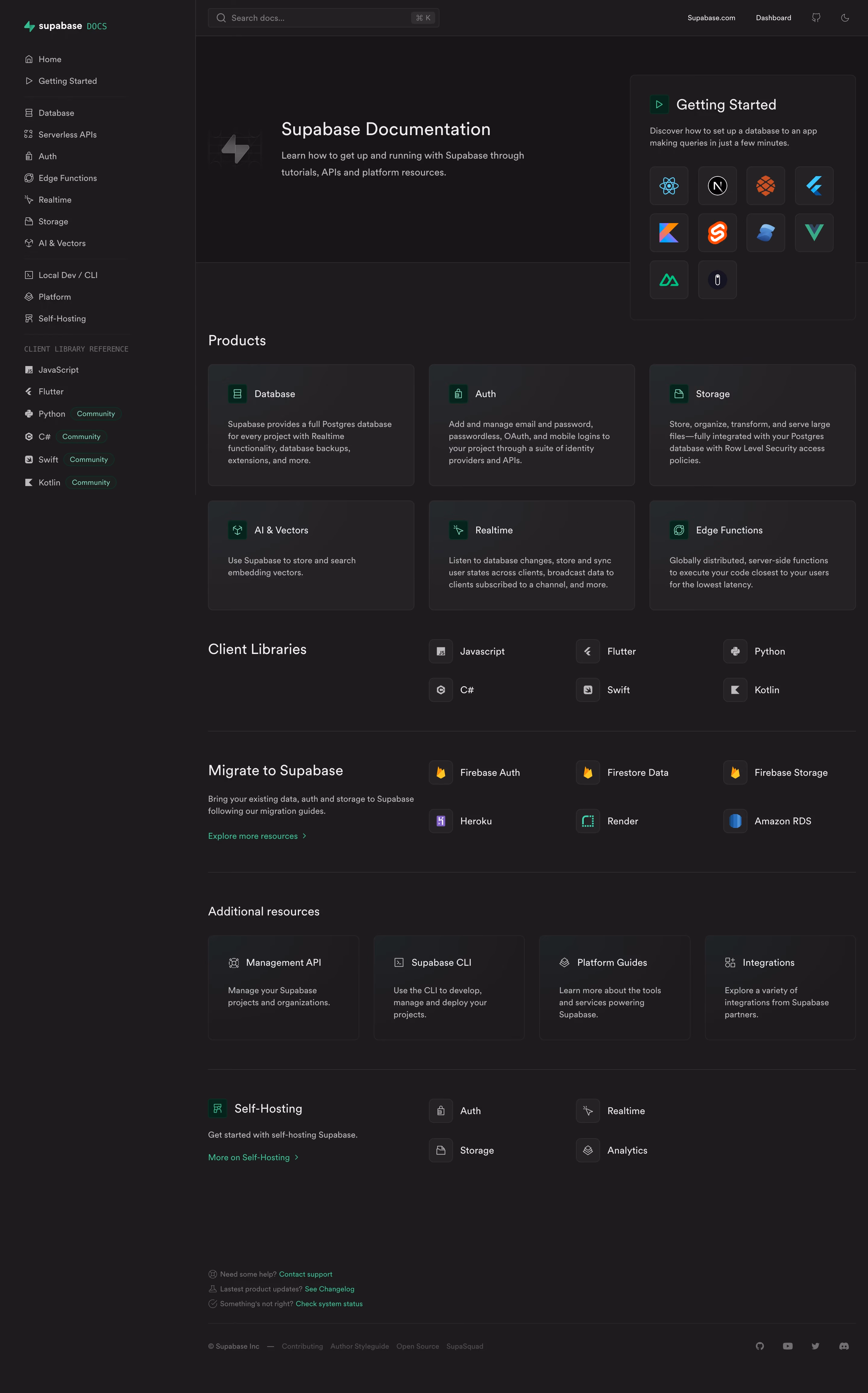Open the Integrations resource card
This screenshot has width=868, height=1393.
[780, 988]
